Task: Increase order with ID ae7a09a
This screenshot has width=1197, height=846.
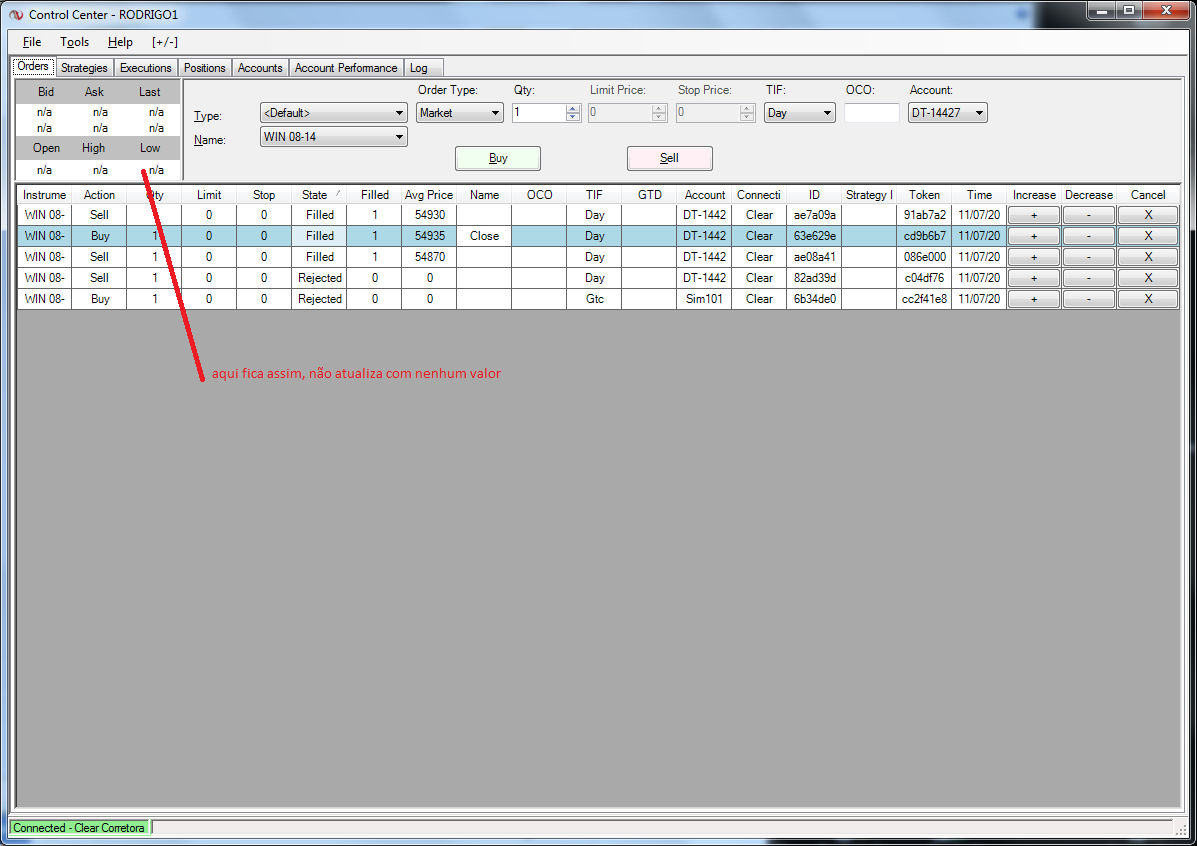Action: pyautogui.click(x=1034, y=215)
